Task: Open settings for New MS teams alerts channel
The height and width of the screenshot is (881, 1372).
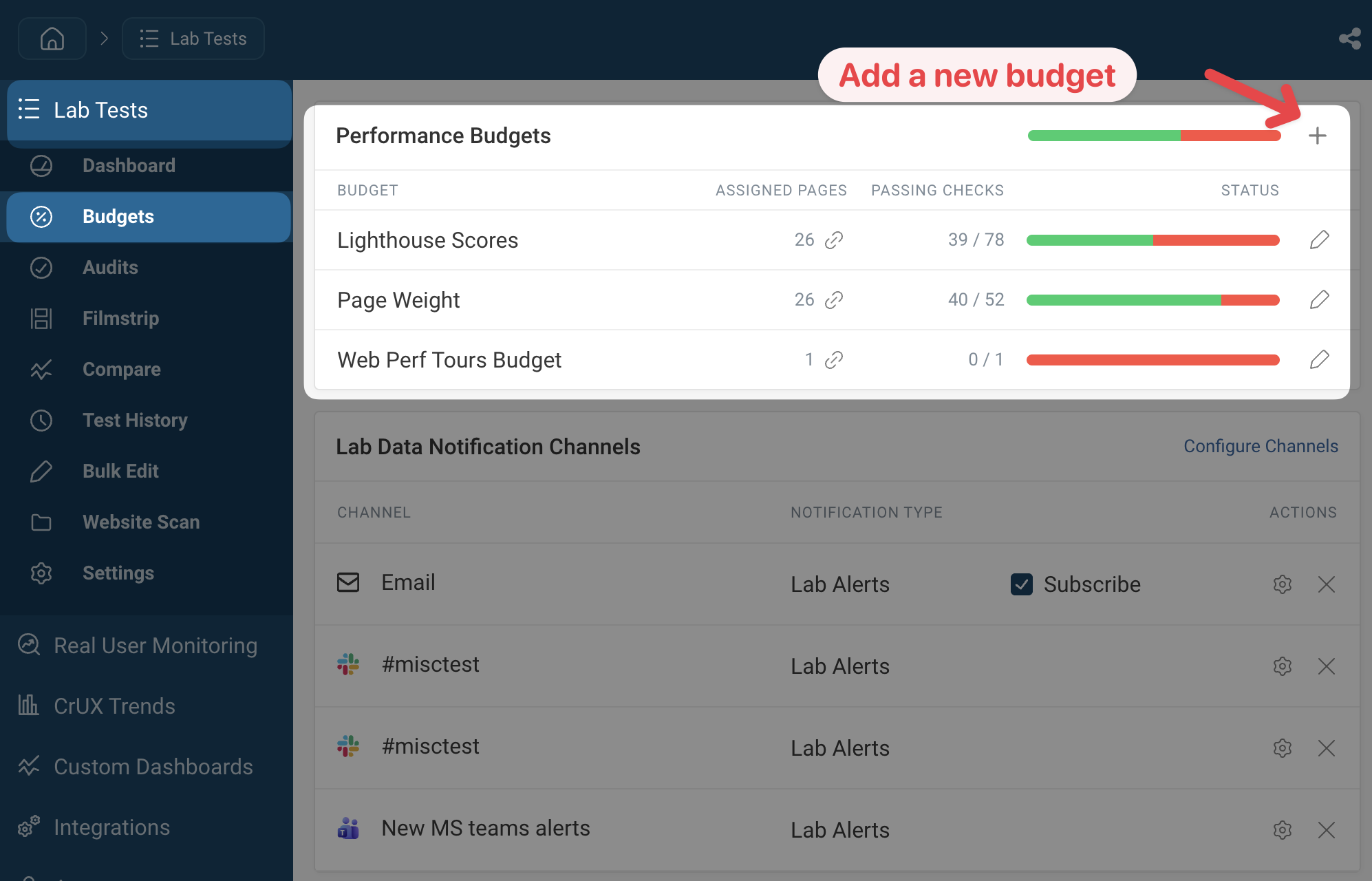Action: click(x=1282, y=829)
